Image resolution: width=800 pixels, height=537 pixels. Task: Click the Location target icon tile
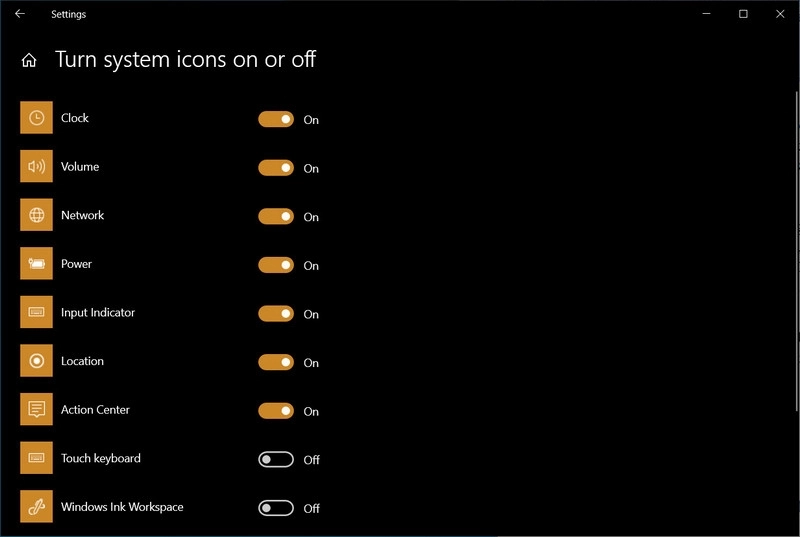click(x=36, y=361)
